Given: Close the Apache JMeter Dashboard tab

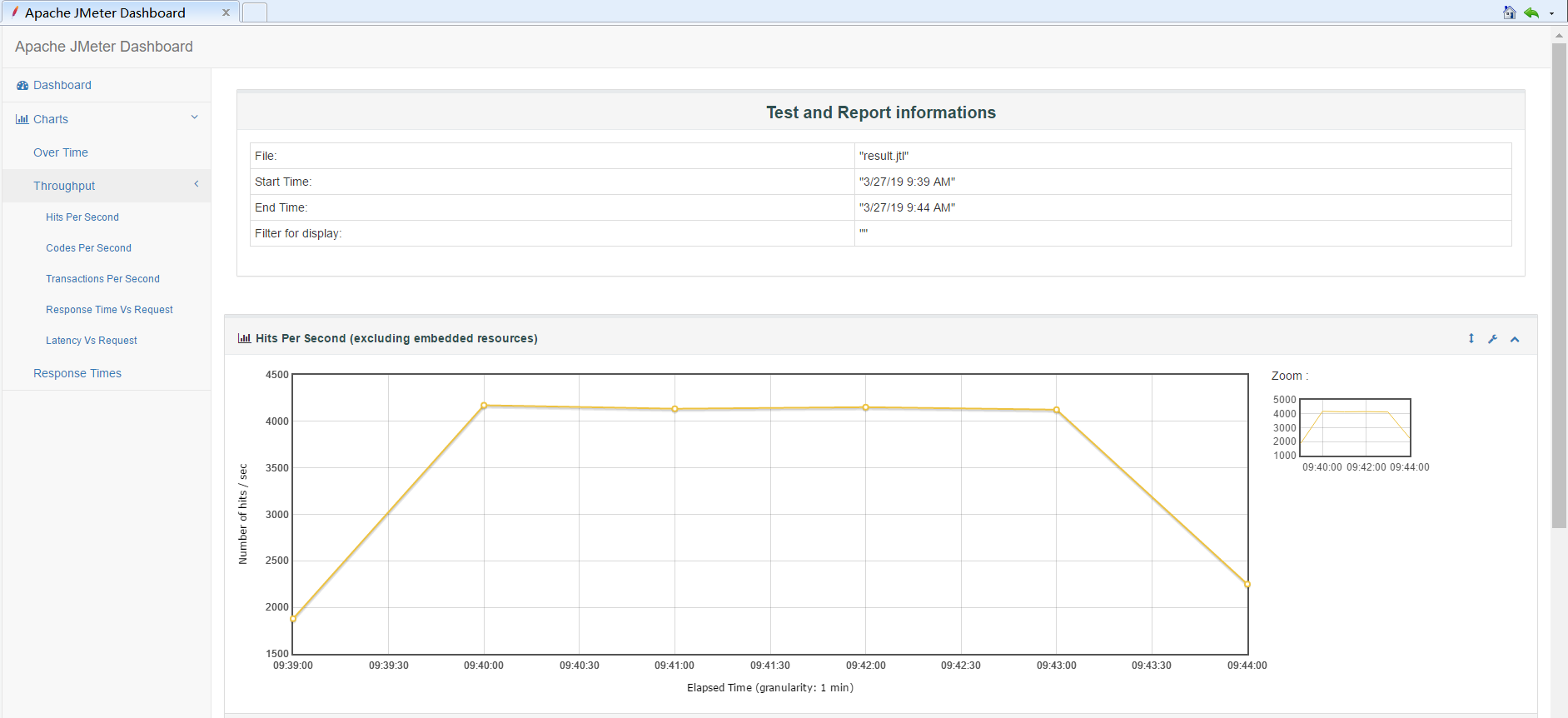Looking at the screenshot, I should 226,12.
